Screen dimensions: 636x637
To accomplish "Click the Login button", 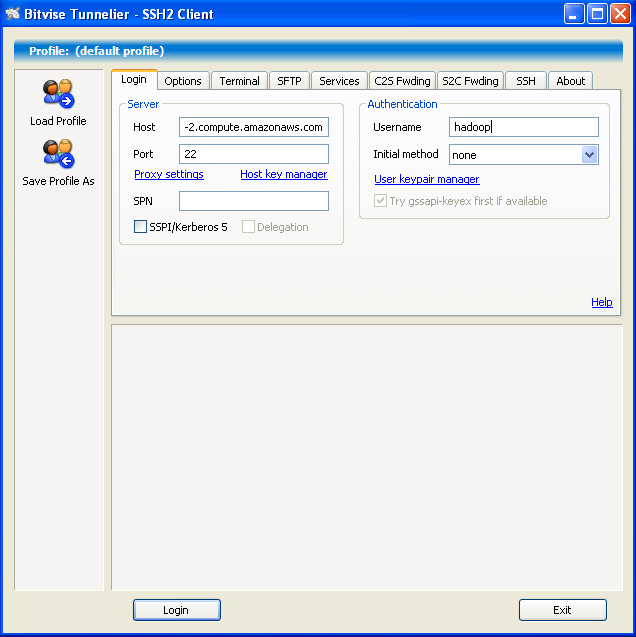I will pos(177,610).
